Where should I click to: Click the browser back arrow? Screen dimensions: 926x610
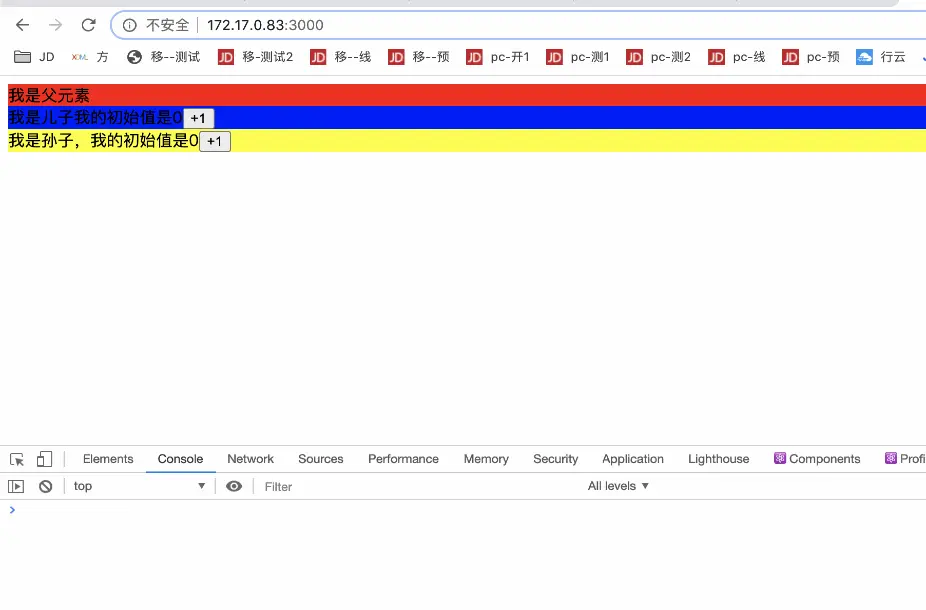pos(22,25)
